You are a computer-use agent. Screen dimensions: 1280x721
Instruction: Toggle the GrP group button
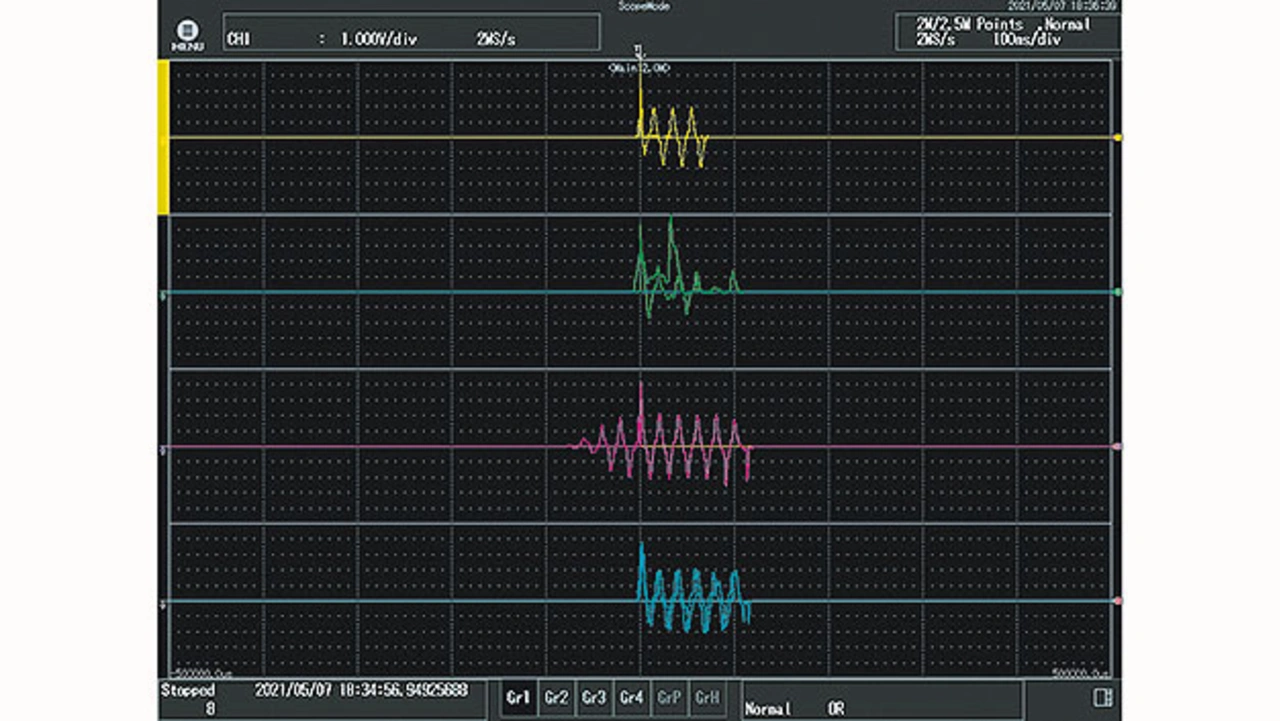pos(669,698)
